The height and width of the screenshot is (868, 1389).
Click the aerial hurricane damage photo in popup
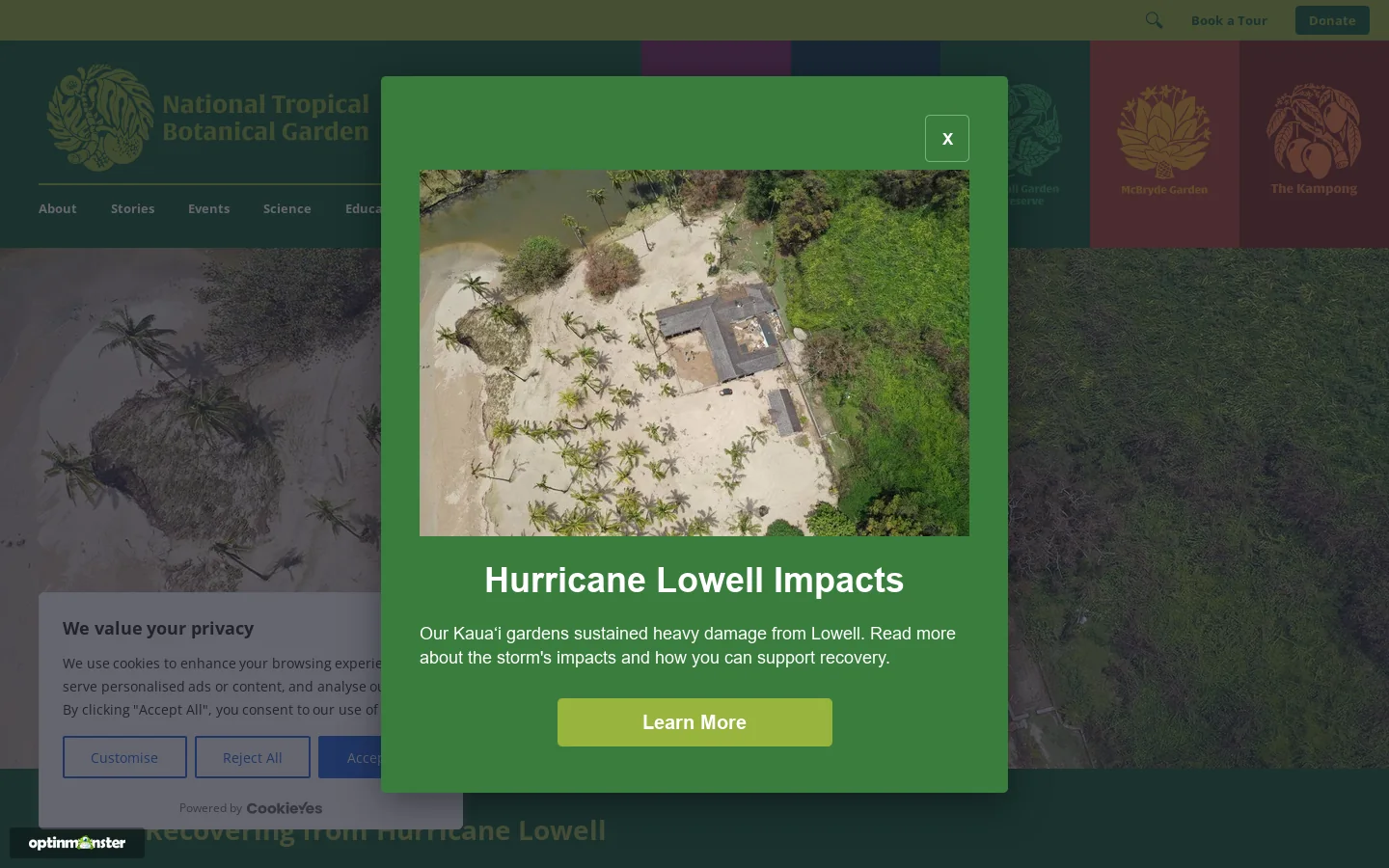pos(694,353)
